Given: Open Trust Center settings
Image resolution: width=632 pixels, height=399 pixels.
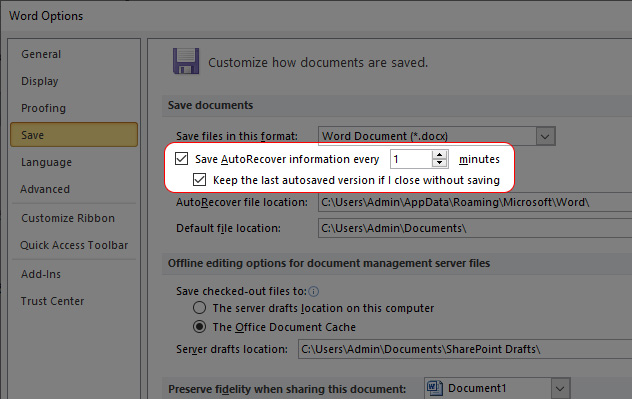Looking at the screenshot, I should click(52, 301).
